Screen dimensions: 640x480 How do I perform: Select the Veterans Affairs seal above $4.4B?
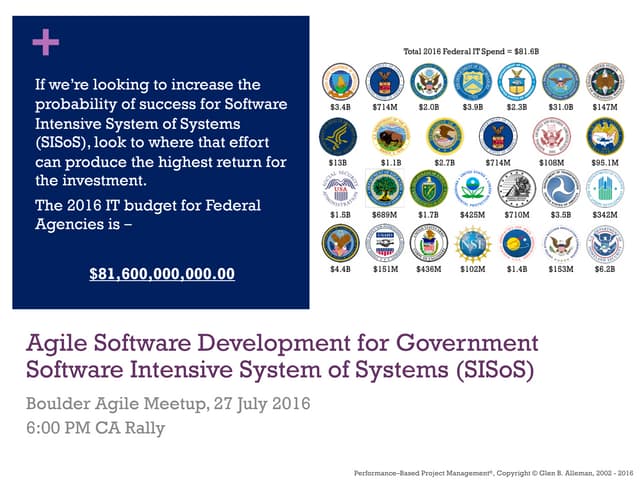[340, 244]
